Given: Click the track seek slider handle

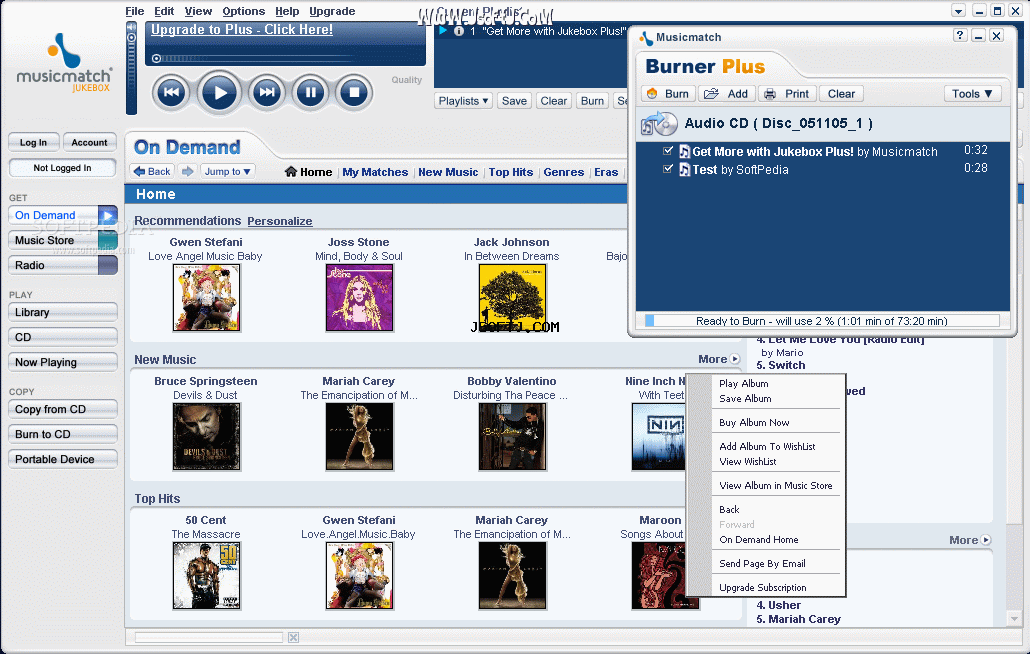Looking at the screenshot, I should coord(156,58).
